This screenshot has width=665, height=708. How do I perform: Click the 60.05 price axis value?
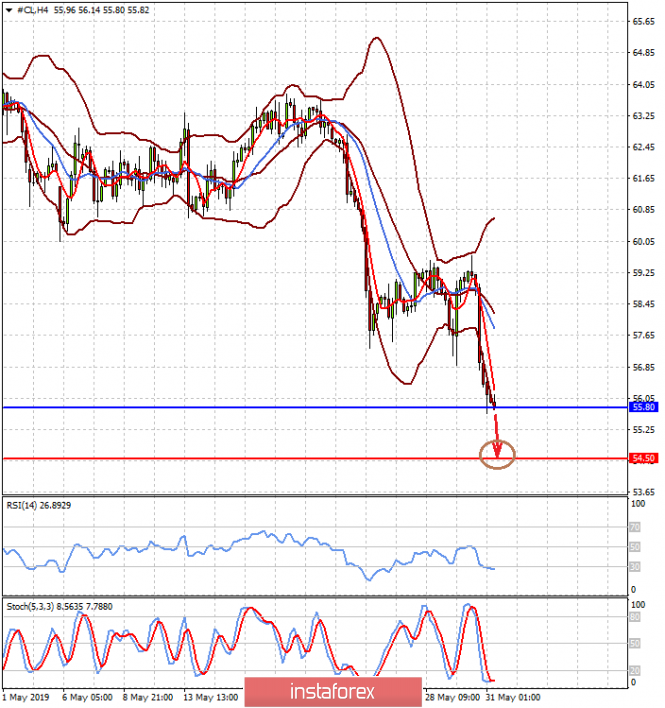coord(643,241)
